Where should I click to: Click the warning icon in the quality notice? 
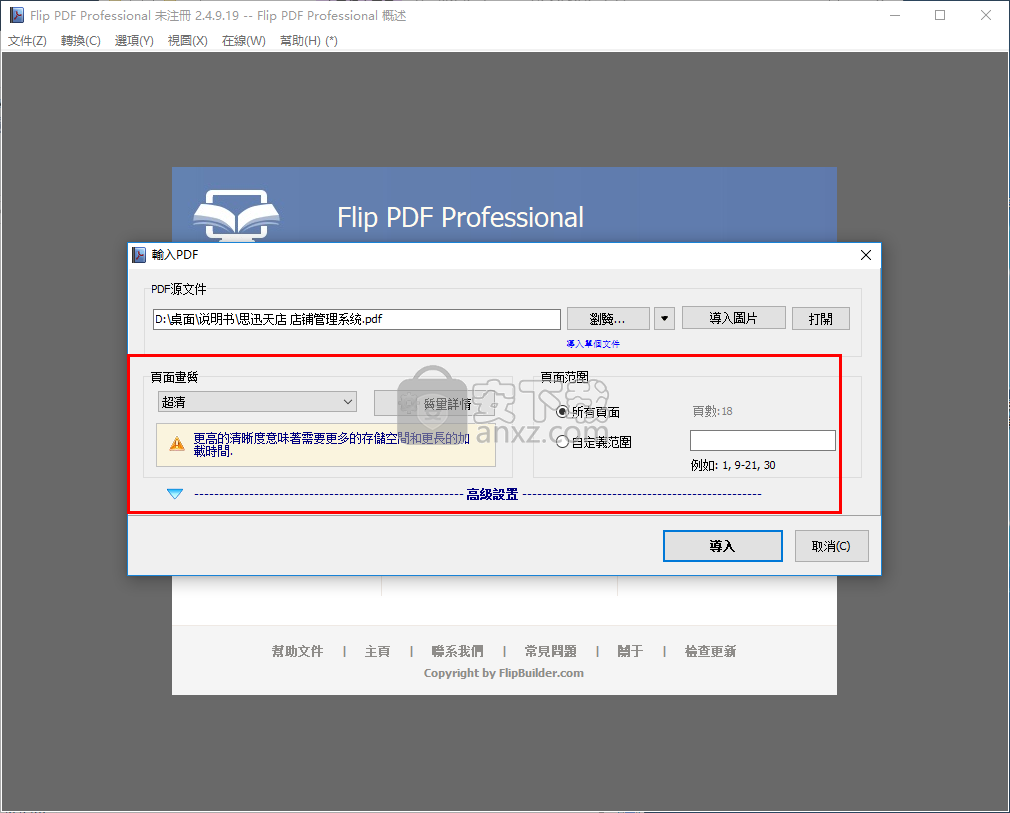pyautogui.click(x=176, y=443)
